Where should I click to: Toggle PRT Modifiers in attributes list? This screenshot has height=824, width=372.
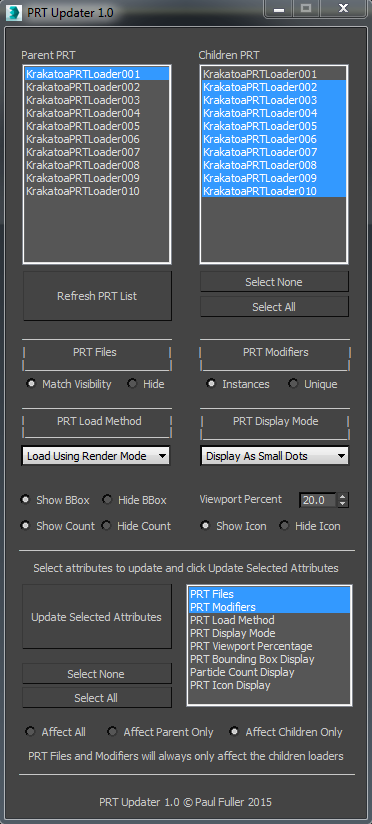tap(269, 607)
